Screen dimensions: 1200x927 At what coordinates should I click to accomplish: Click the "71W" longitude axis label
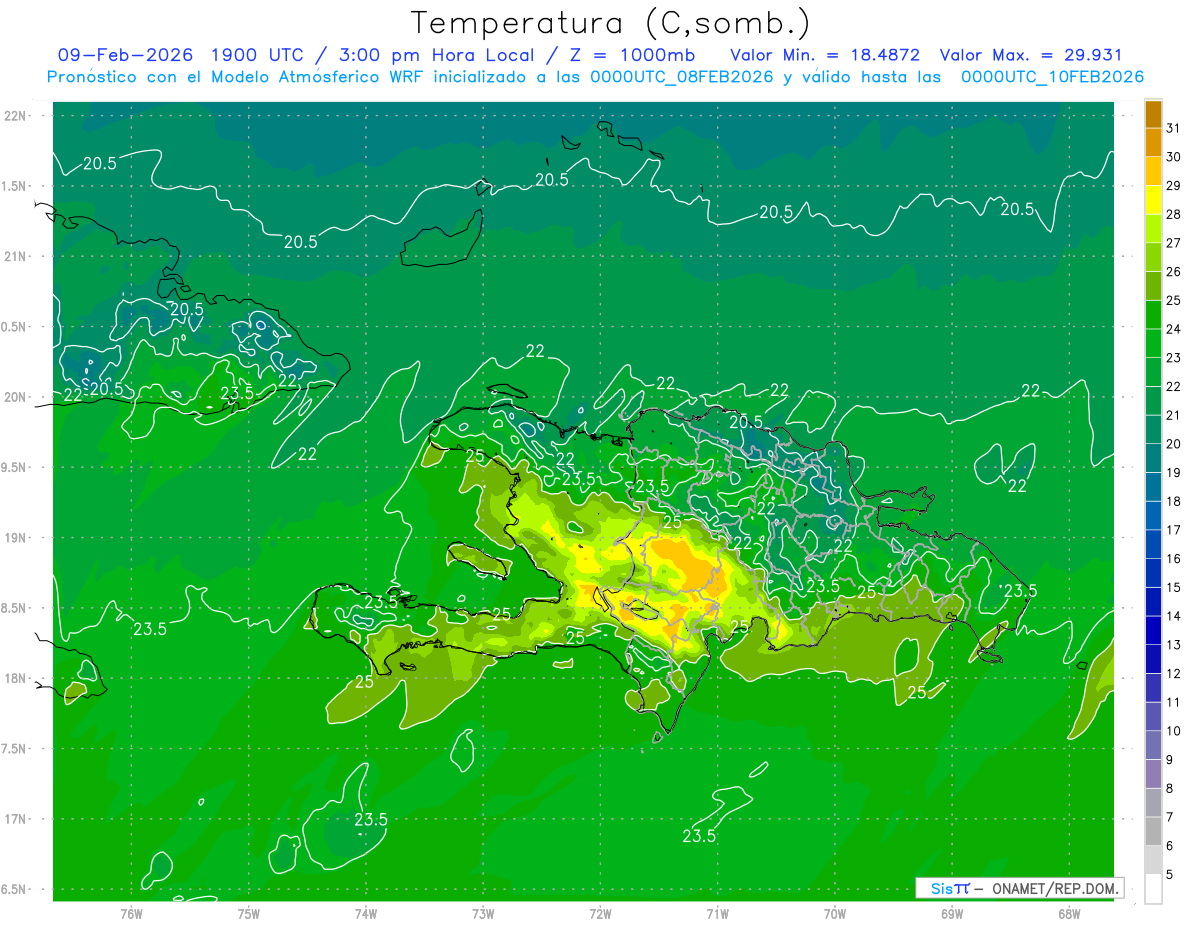click(717, 913)
